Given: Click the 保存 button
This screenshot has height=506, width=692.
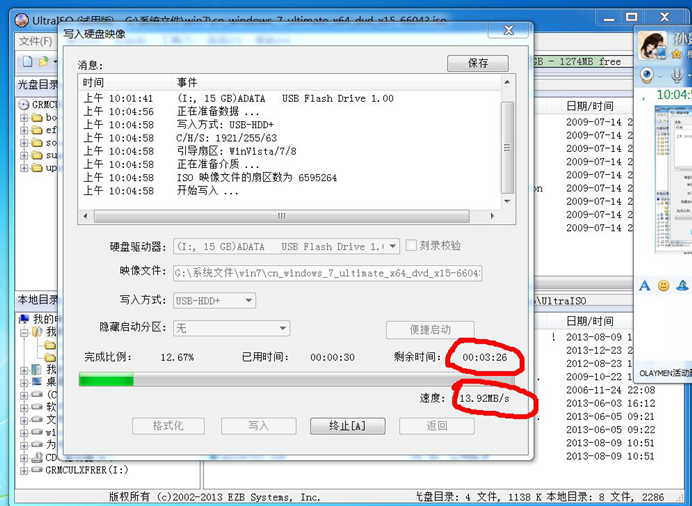Looking at the screenshot, I should pyautogui.click(x=478, y=64).
